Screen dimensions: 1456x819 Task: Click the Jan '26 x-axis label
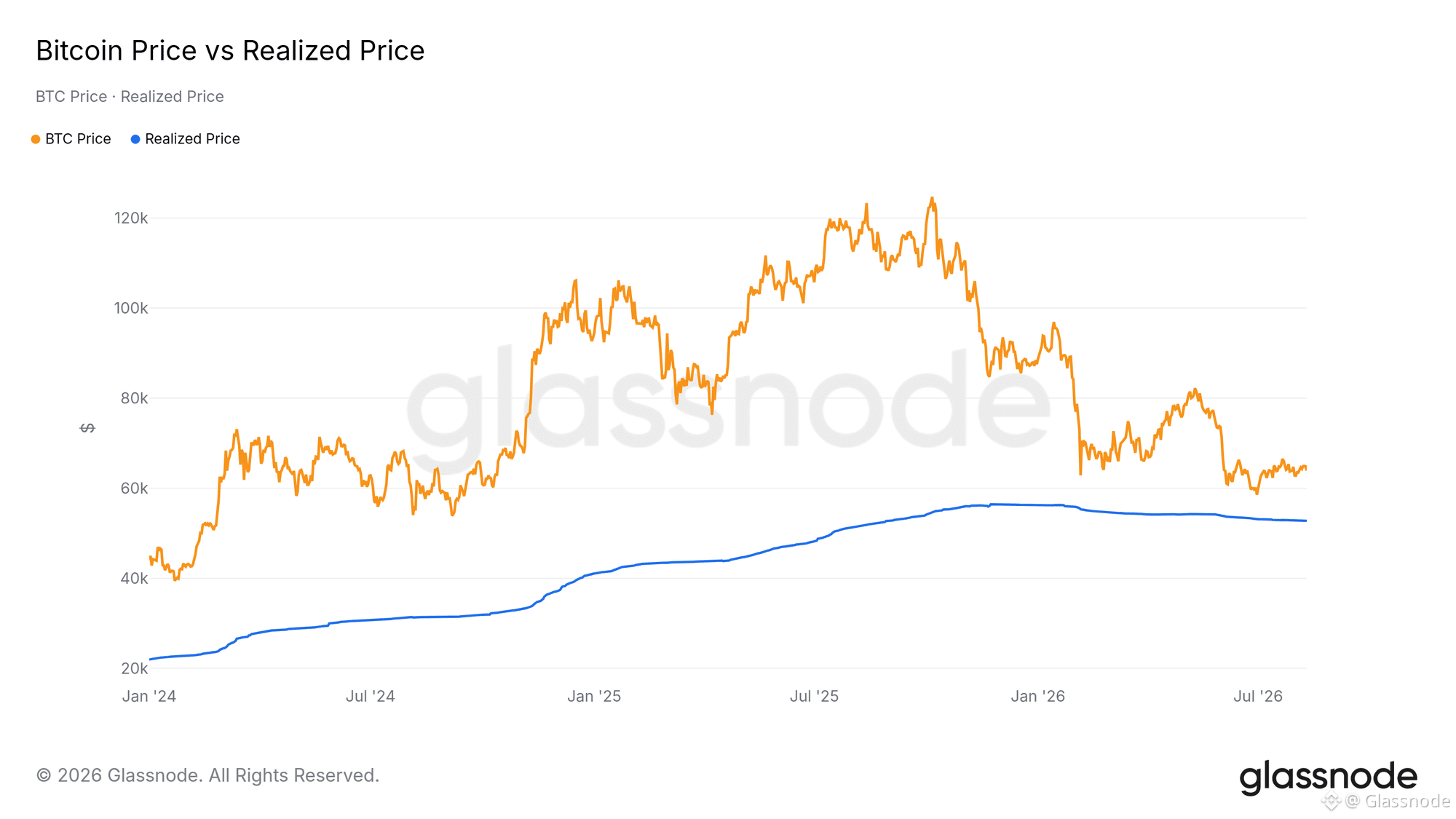[x=1038, y=696]
